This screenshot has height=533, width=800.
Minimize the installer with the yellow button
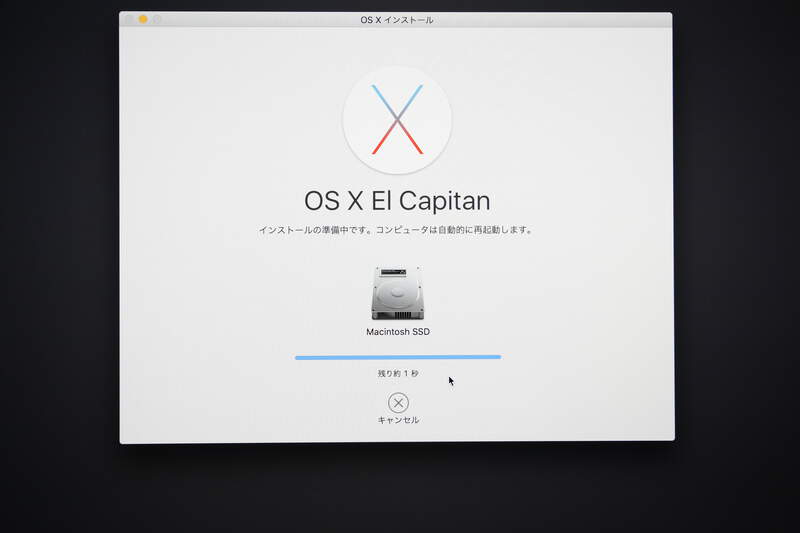pos(143,19)
